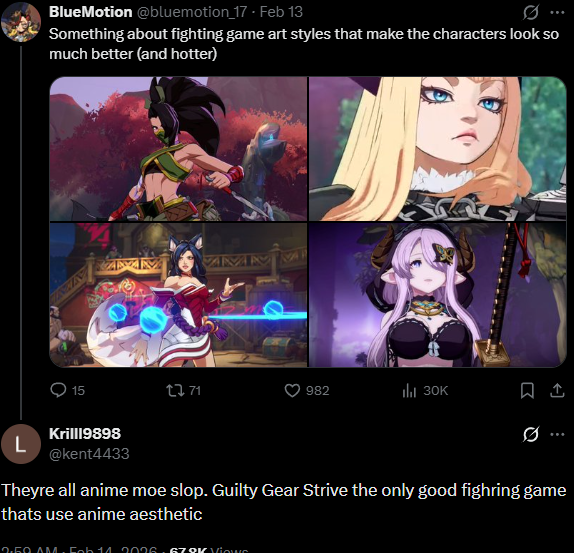Bookmark the BlueMotion tweet
The width and height of the screenshot is (574, 553).
(527, 390)
